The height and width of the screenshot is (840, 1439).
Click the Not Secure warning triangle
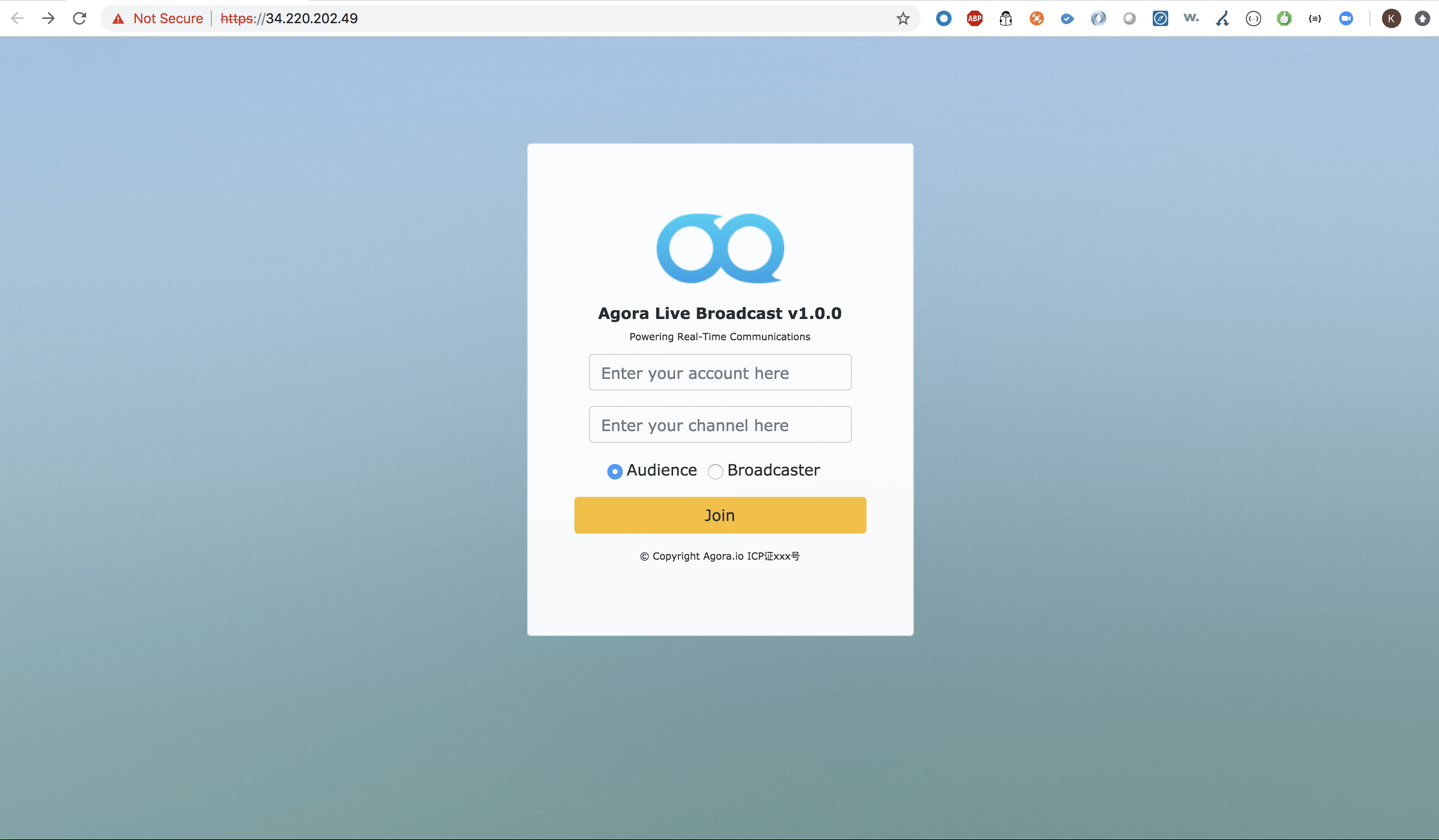click(x=118, y=18)
